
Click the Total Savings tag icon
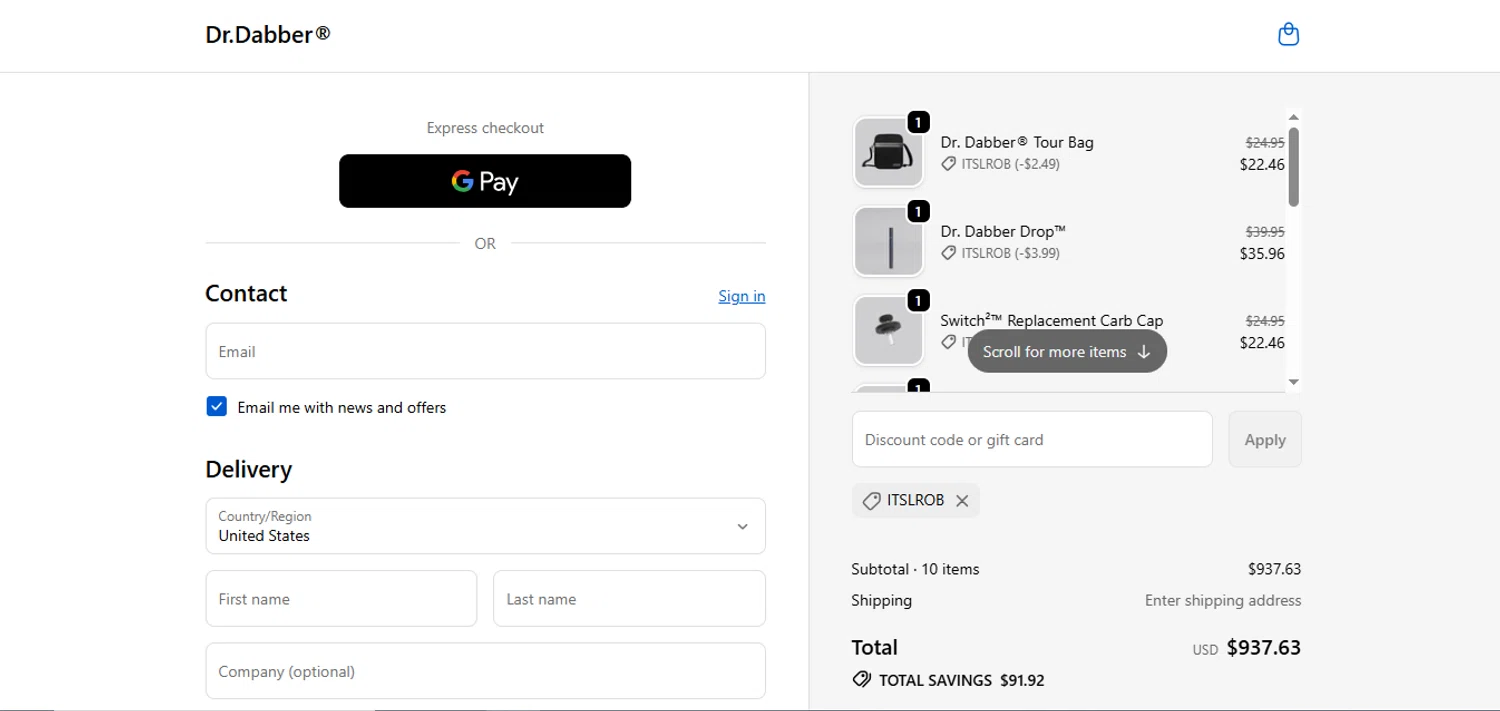[x=861, y=680]
